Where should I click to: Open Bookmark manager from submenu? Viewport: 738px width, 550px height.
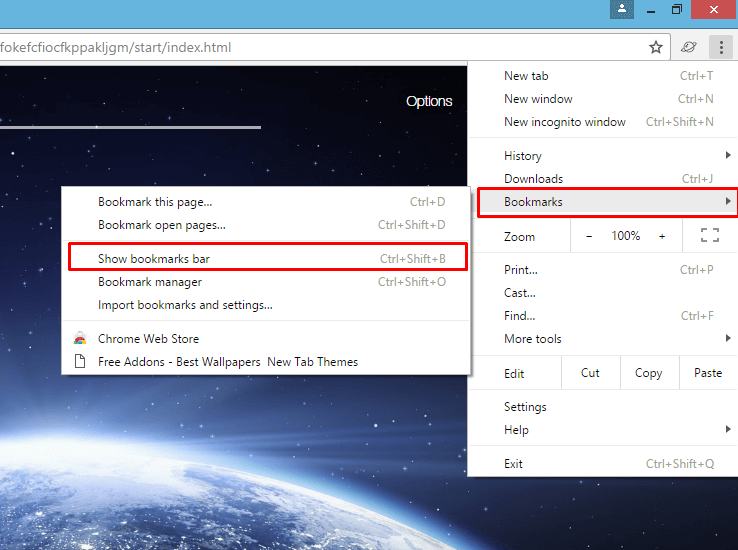coord(150,282)
